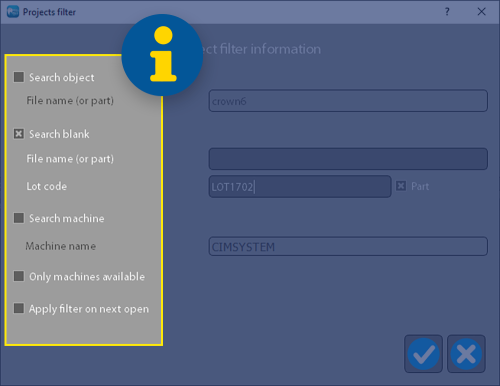500x386 pixels.
Task: Click the machine name field CIMSYSTEM
Action: [x=348, y=247]
